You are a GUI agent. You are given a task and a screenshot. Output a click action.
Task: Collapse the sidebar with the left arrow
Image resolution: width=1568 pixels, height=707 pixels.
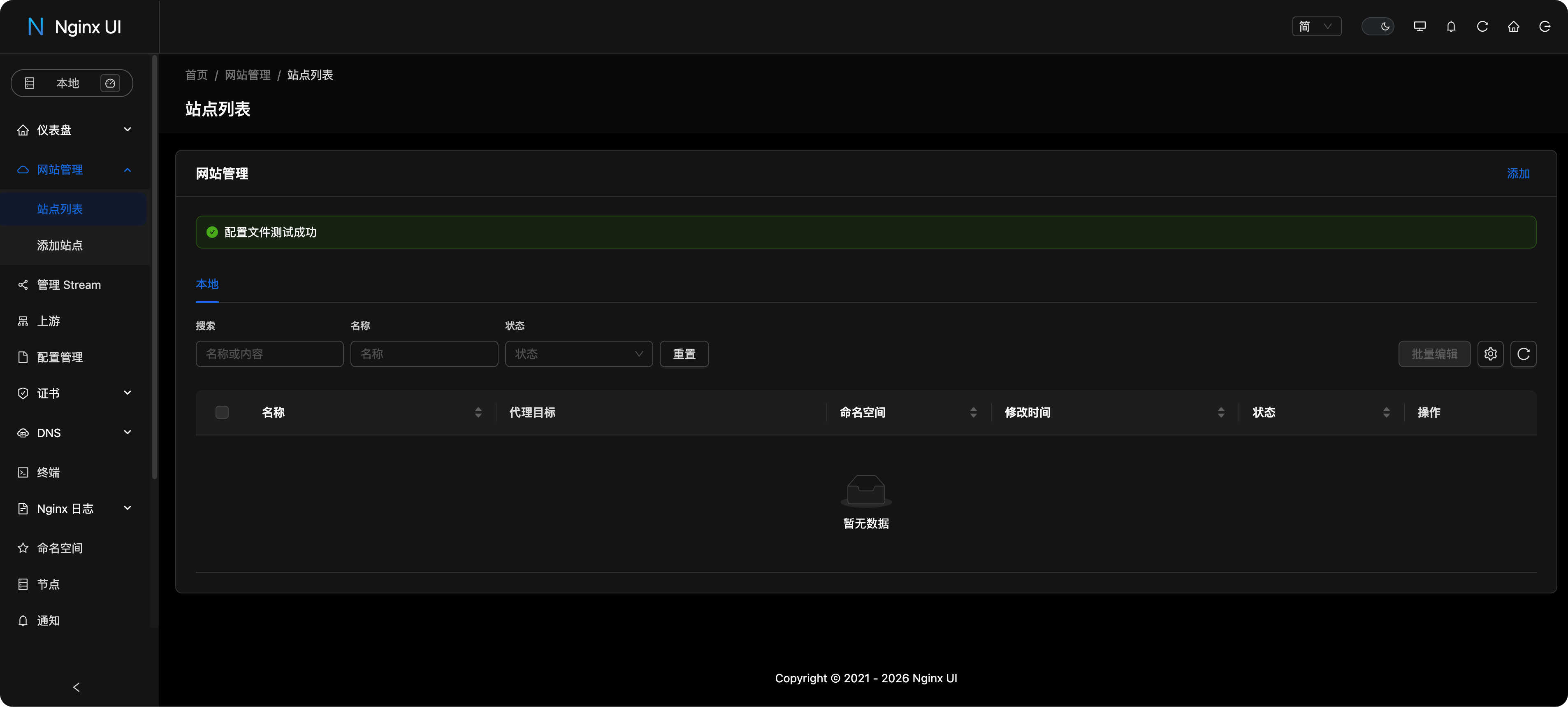[x=76, y=687]
